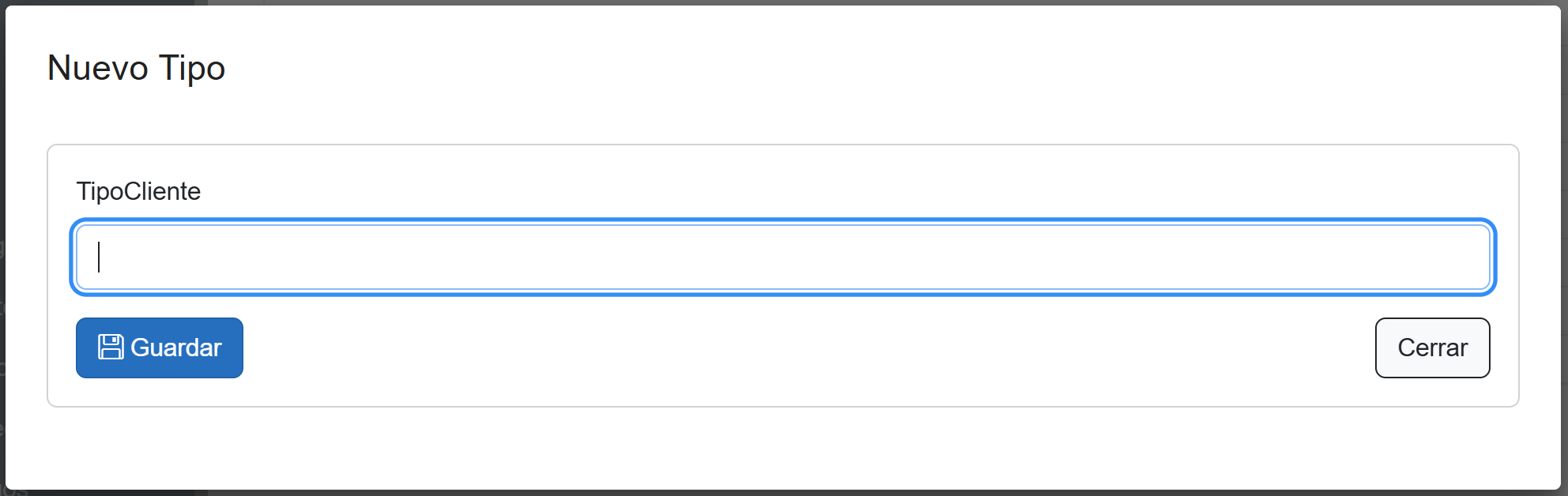Close the dialog with Cerrar

point(1432,348)
